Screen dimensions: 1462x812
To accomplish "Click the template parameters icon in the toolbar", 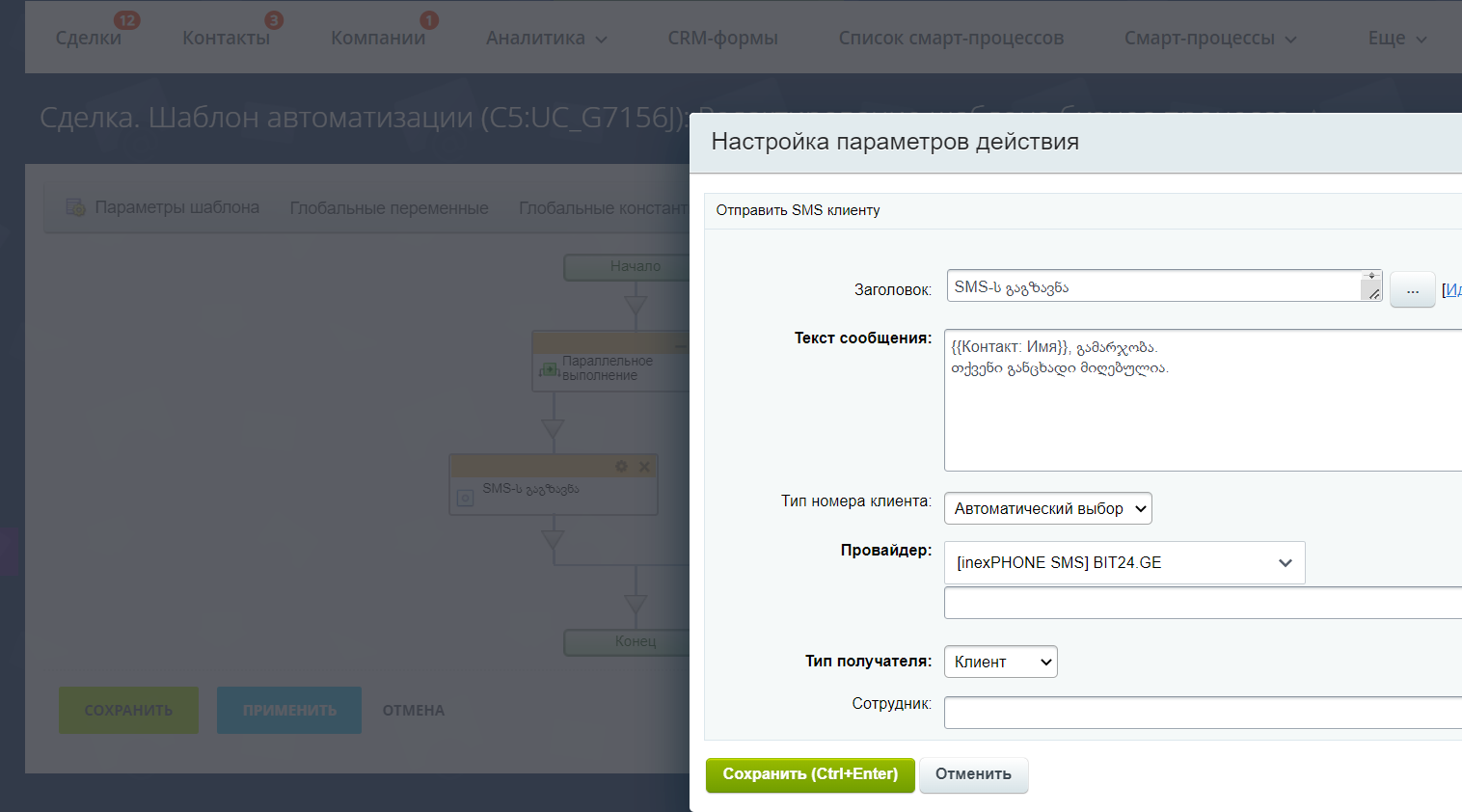I will point(75,207).
